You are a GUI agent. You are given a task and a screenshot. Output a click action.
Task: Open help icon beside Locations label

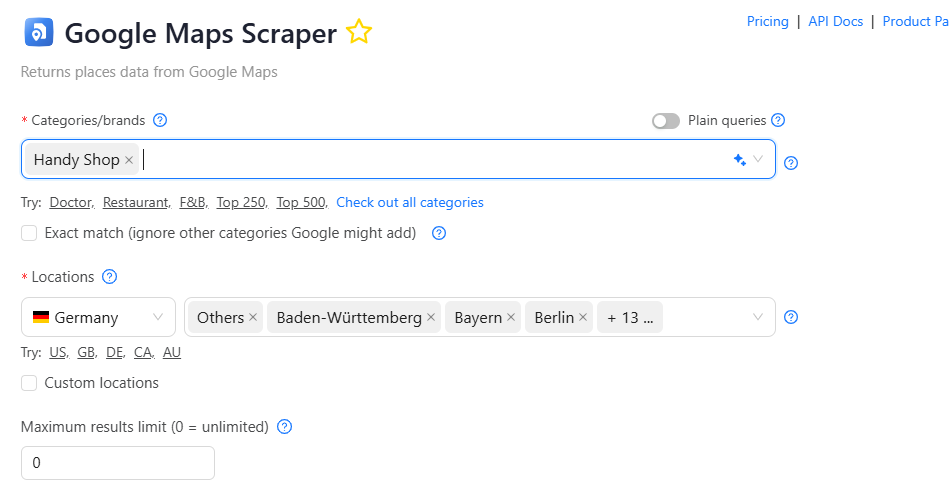110,277
